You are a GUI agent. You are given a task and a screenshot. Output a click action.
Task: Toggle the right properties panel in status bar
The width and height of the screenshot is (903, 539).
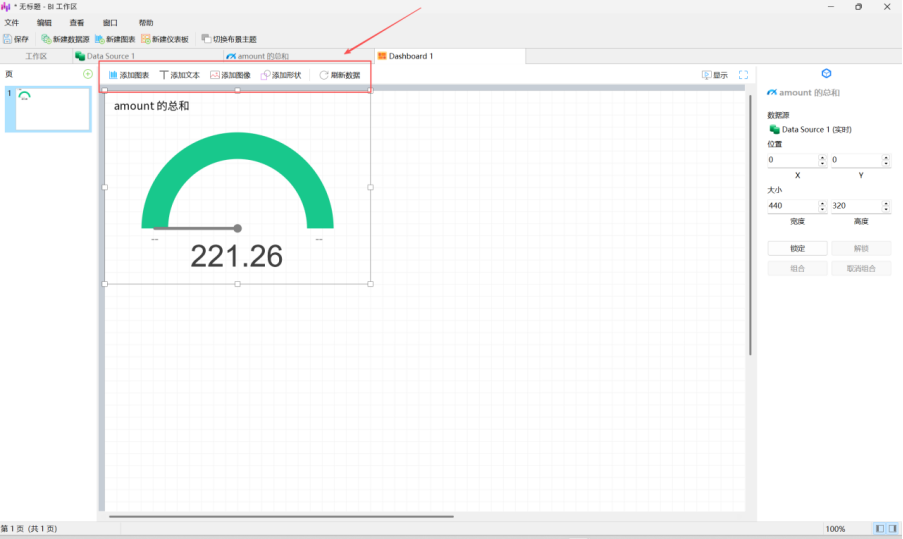point(892,528)
